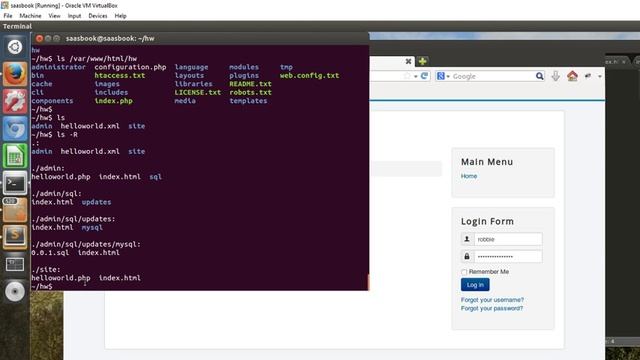640x360 pixels.
Task: Open the workspace switcher dock icon
Action: (15, 264)
